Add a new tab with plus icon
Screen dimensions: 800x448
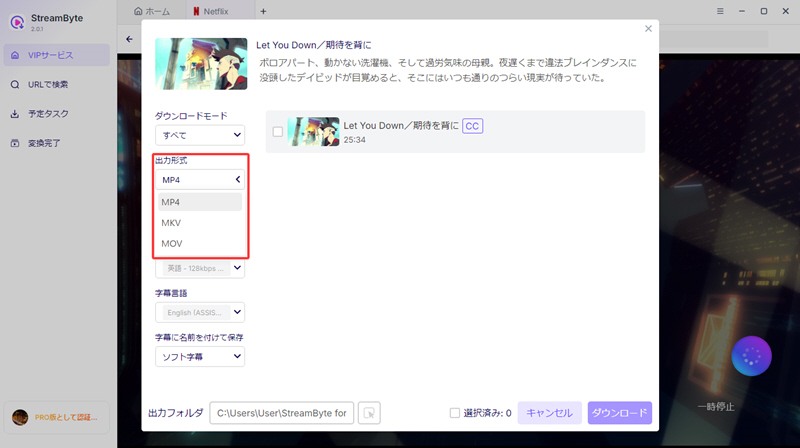(263, 11)
